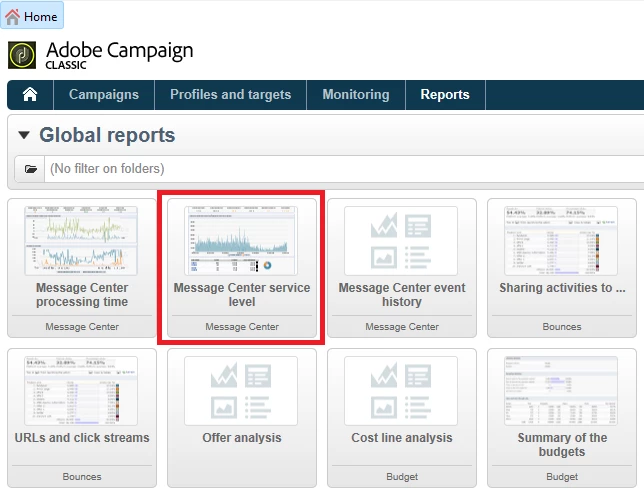Click the Adobe Campaign logo icon
Screen dimensions: 644x499
point(22,55)
